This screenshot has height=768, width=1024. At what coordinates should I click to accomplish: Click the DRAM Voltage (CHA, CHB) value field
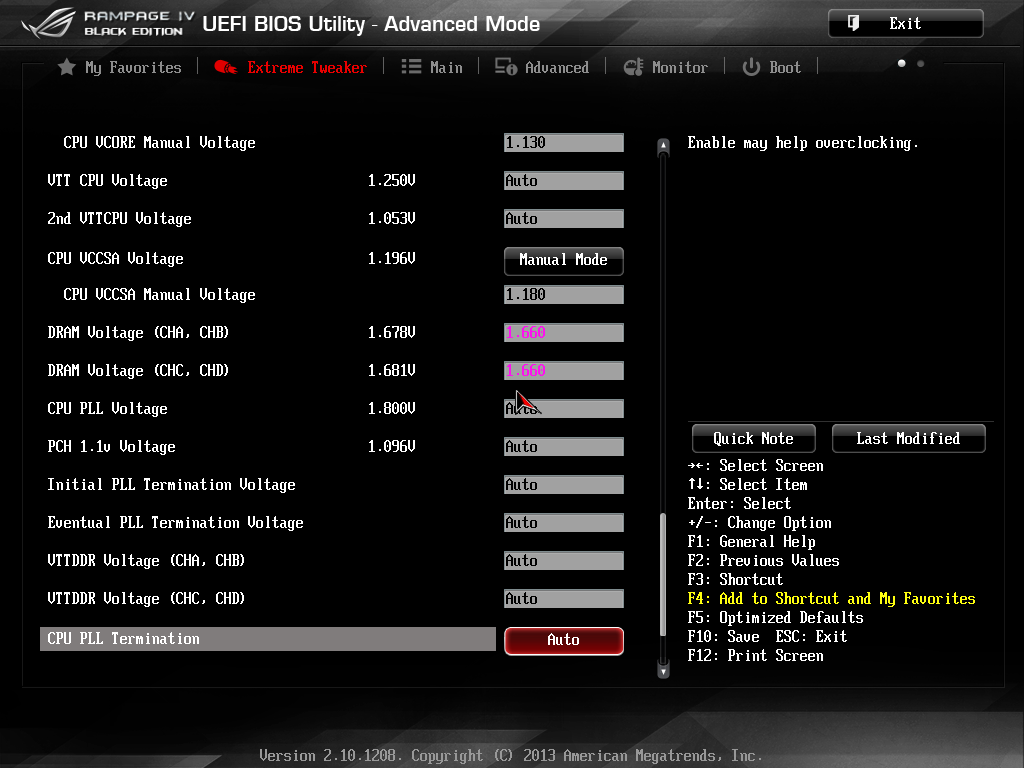click(563, 333)
